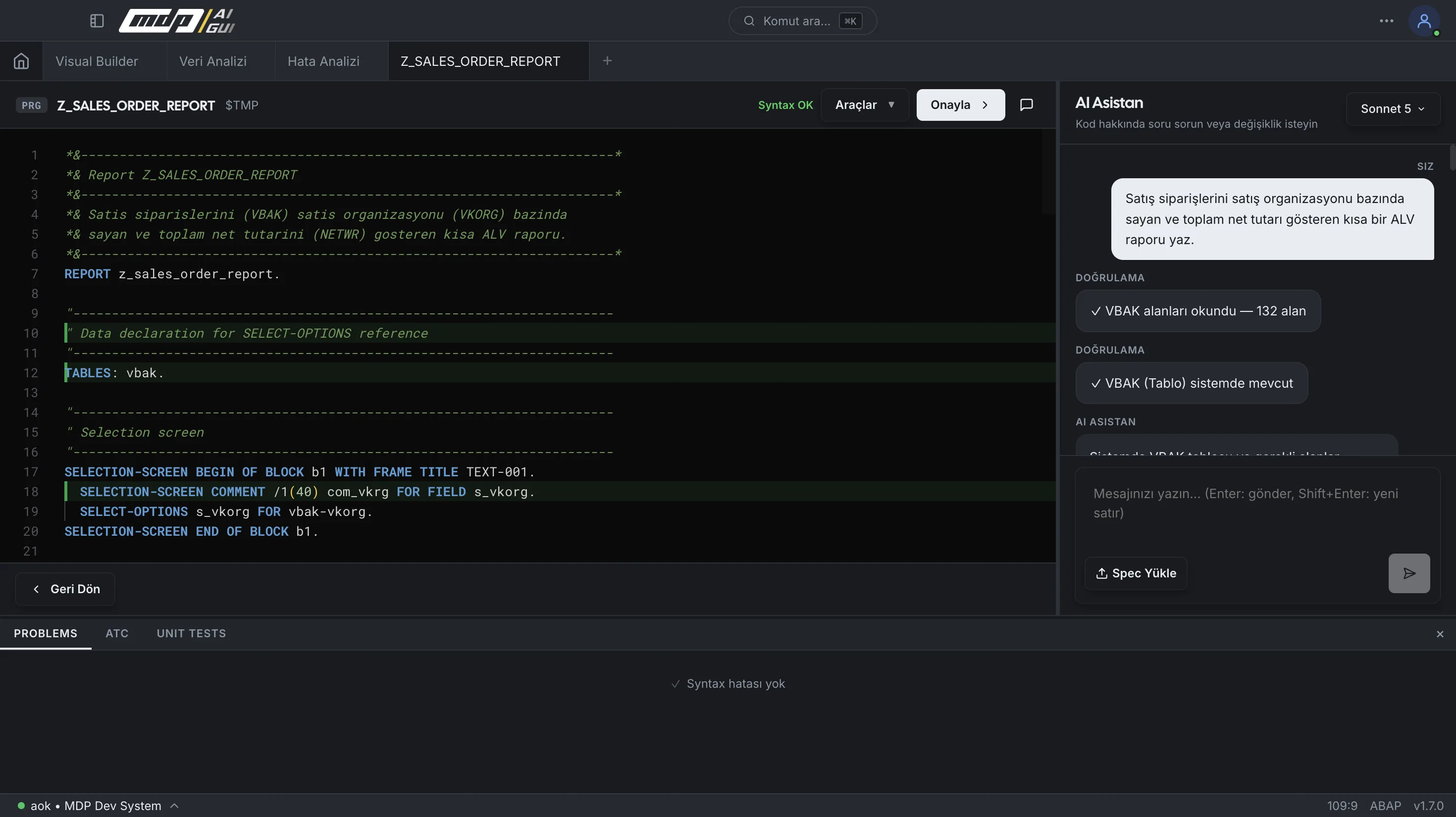Open the UNIT TESTS panel tab
The image size is (1456, 817).
click(x=191, y=633)
